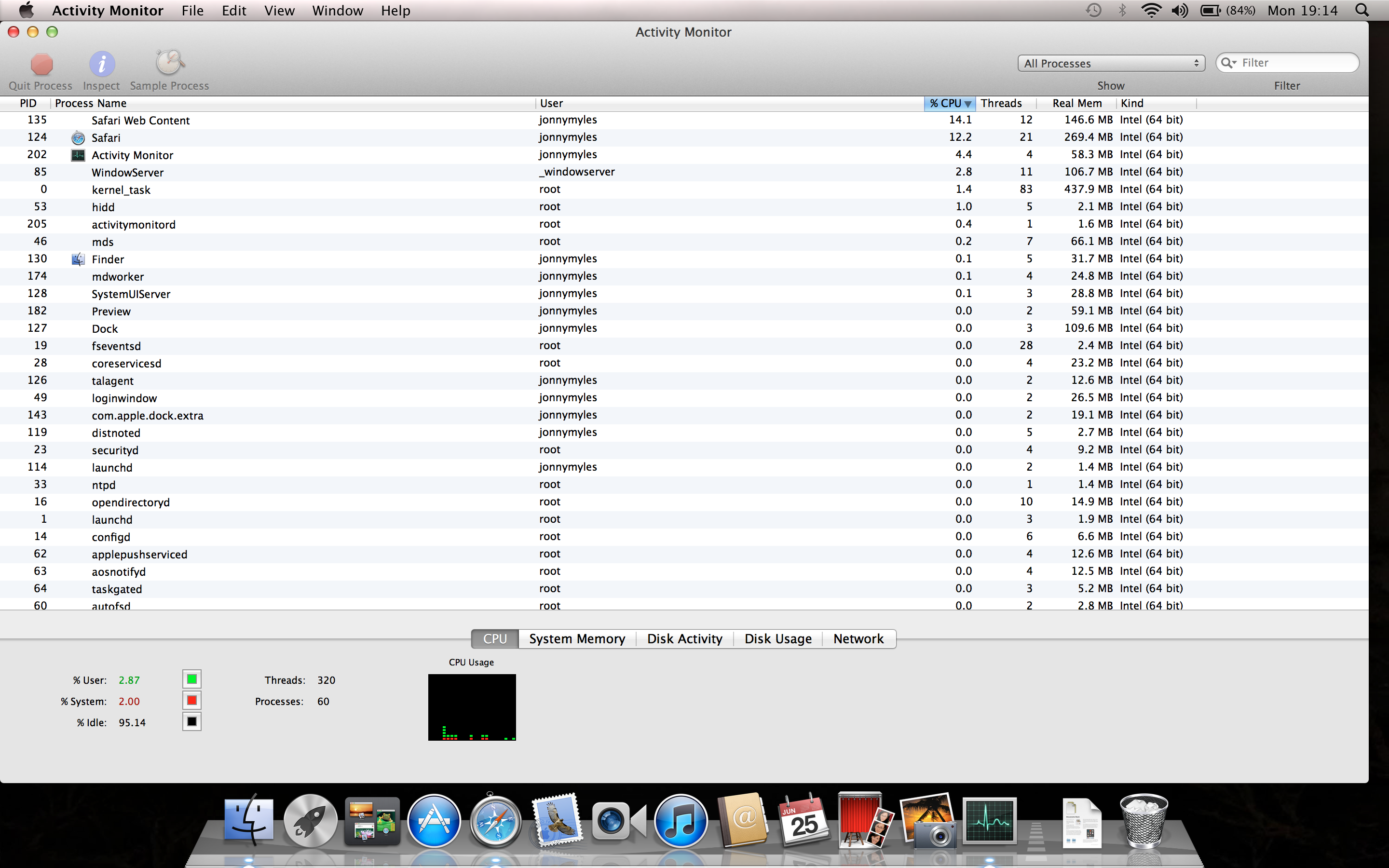Switch to the System Memory tab
Viewport: 1389px width, 868px height.
(577, 639)
